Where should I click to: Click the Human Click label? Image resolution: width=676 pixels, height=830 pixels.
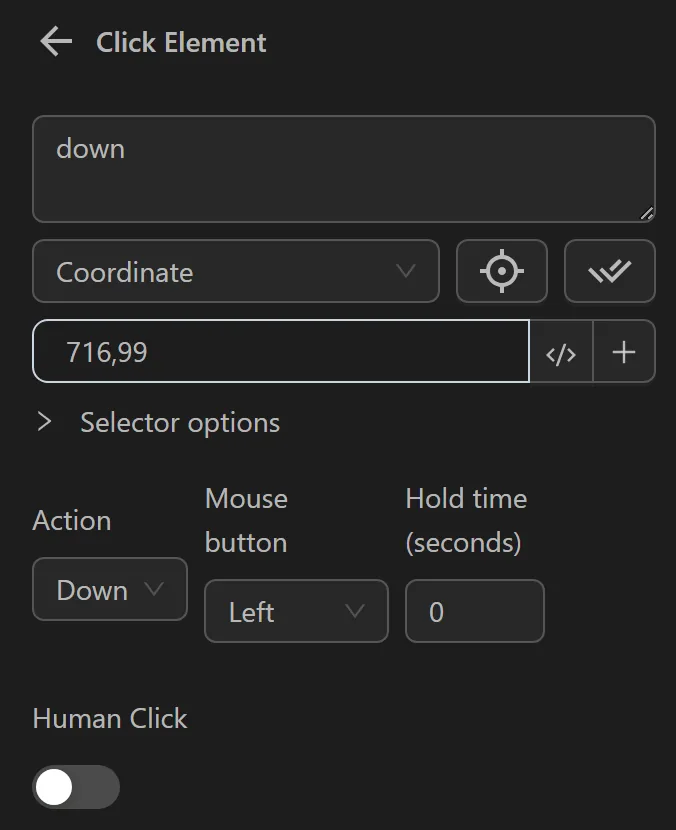pos(110,718)
